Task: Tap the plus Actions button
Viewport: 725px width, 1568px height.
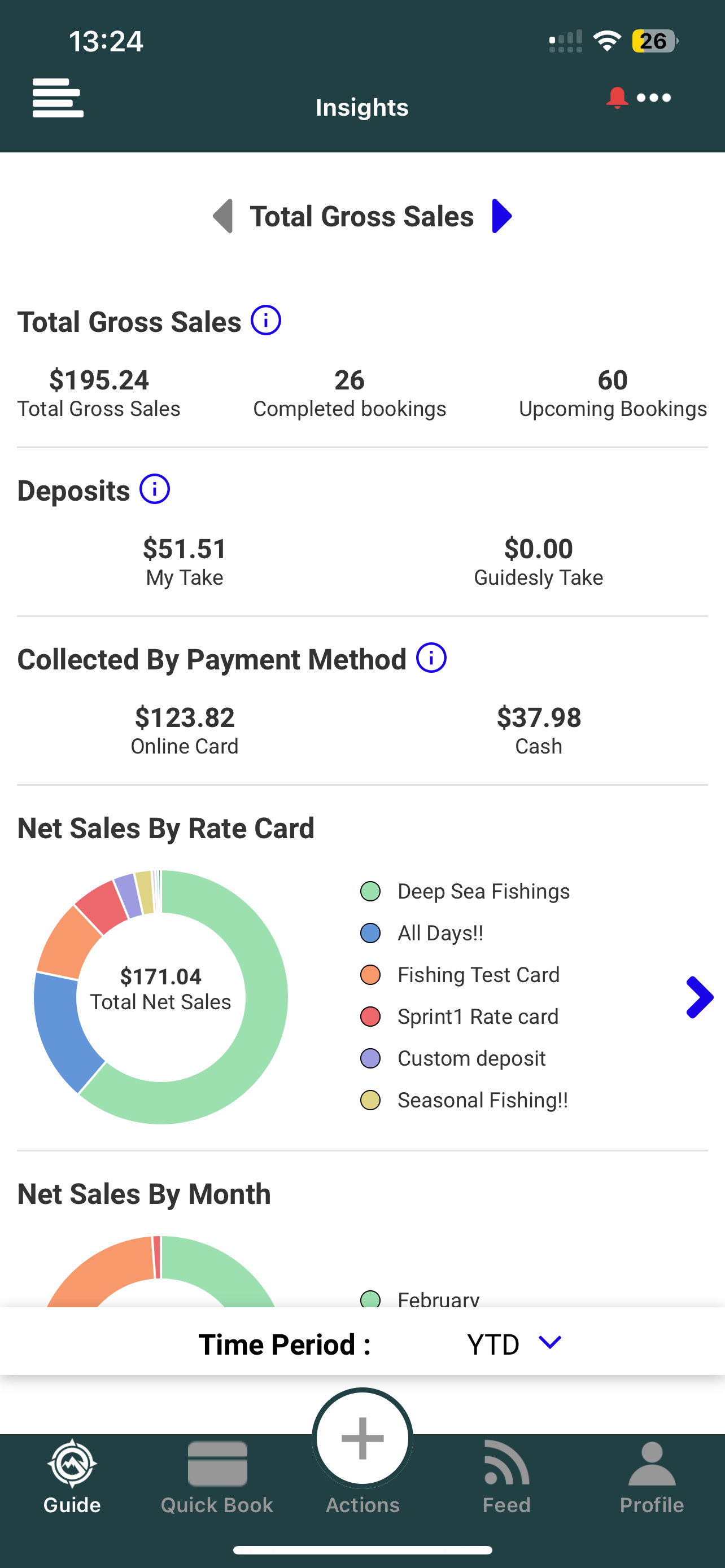Action: coord(362,1439)
